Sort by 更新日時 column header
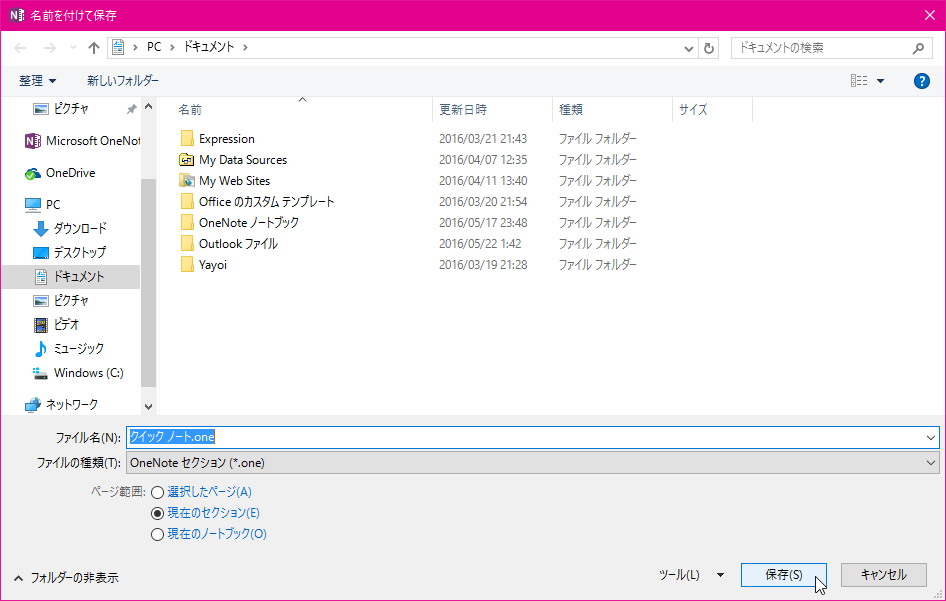Viewport: 946px width, 601px height. [x=463, y=110]
